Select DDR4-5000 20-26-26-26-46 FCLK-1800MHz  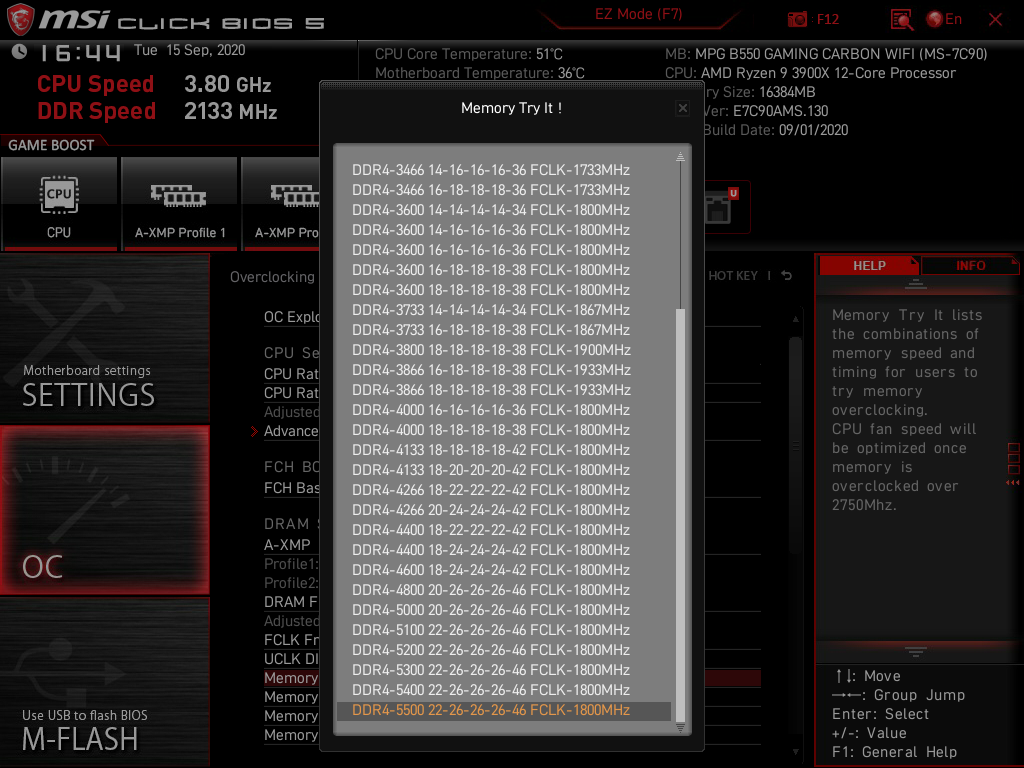tap(491, 609)
